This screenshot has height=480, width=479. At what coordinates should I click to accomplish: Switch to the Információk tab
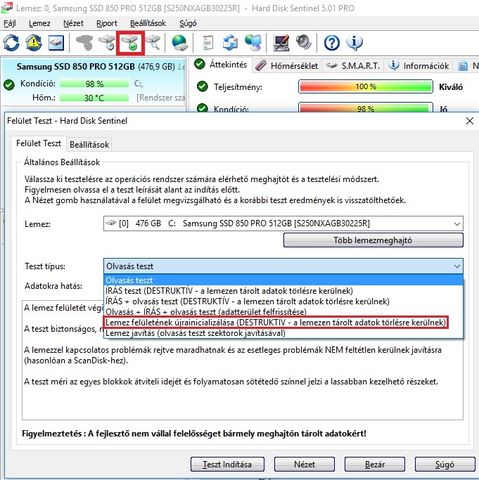420,66
